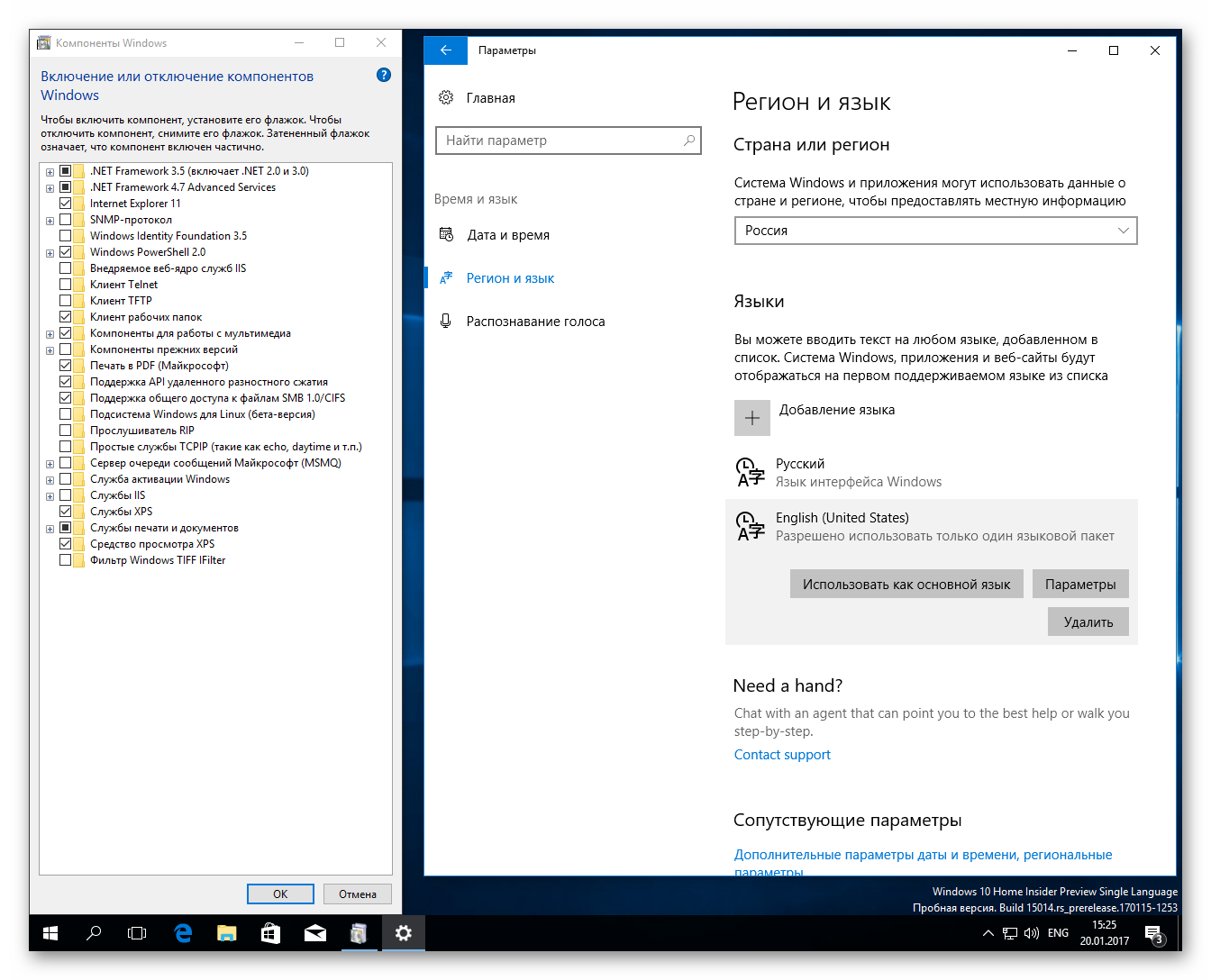Open File Explorer from taskbar
Viewport: 1211px width, 980px height.
click(x=226, y=933)
